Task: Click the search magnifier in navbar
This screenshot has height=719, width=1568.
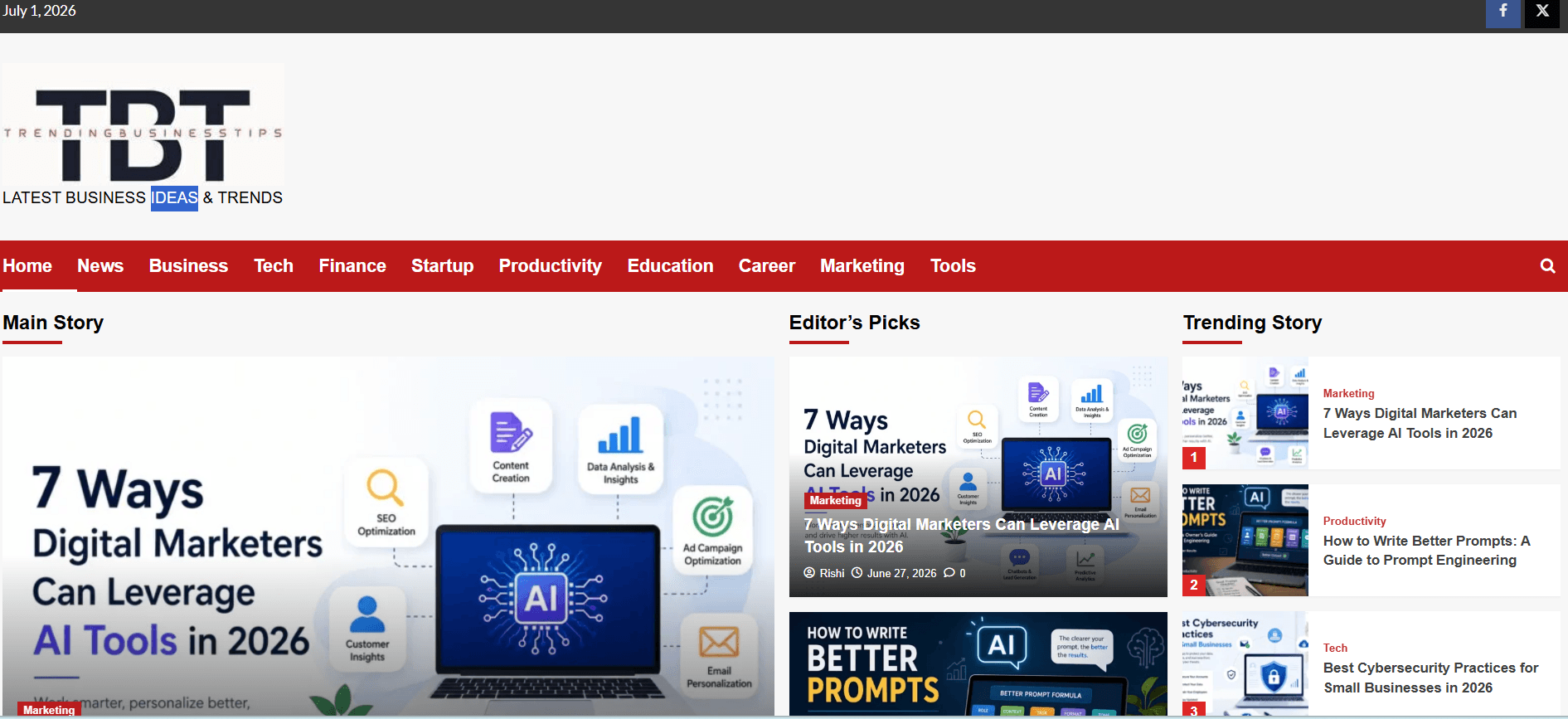Action: click(1547, 266)
